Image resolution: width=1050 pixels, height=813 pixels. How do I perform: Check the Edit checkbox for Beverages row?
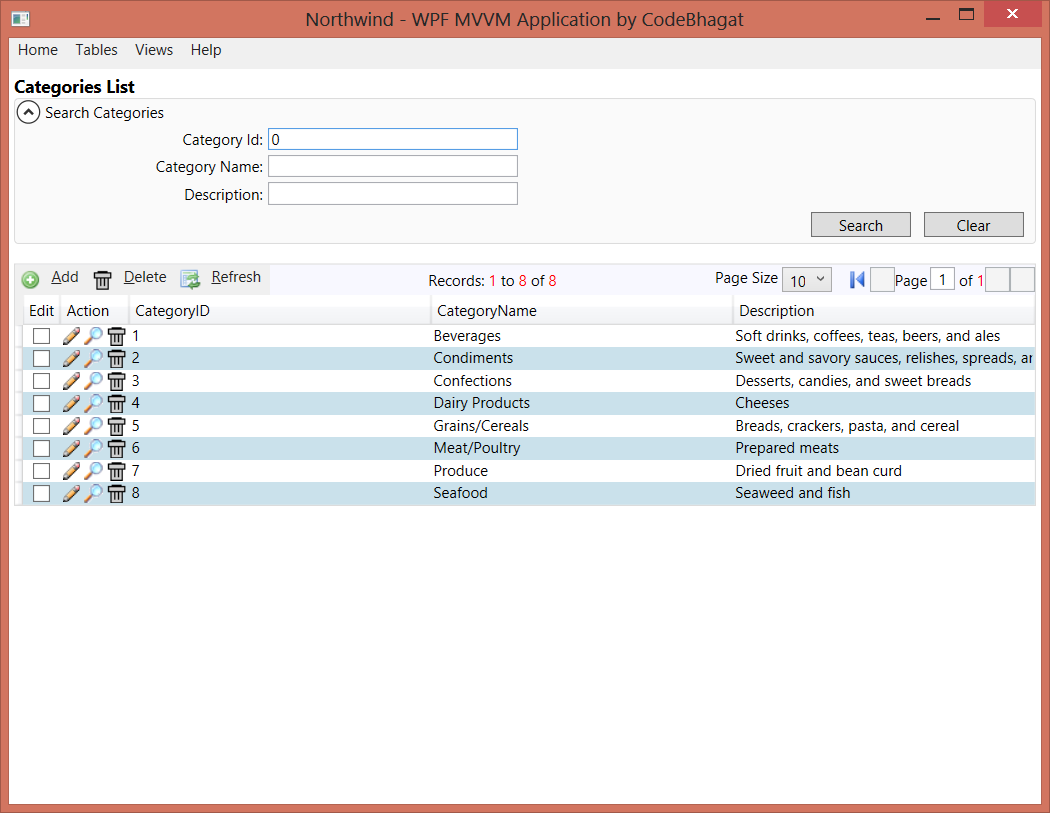click(x=41, y=336)
